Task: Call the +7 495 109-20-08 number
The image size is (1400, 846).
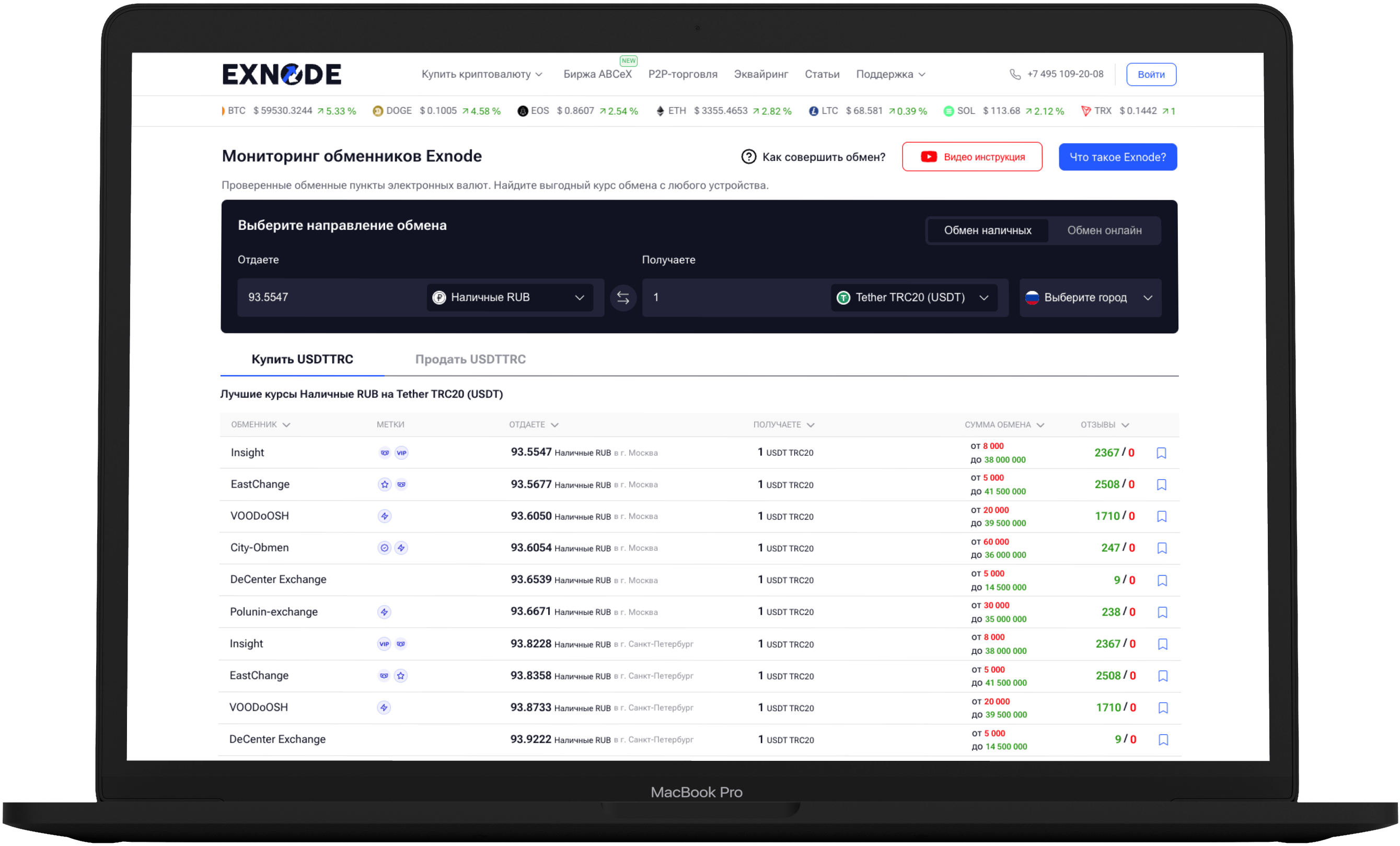Action: 1065,74
